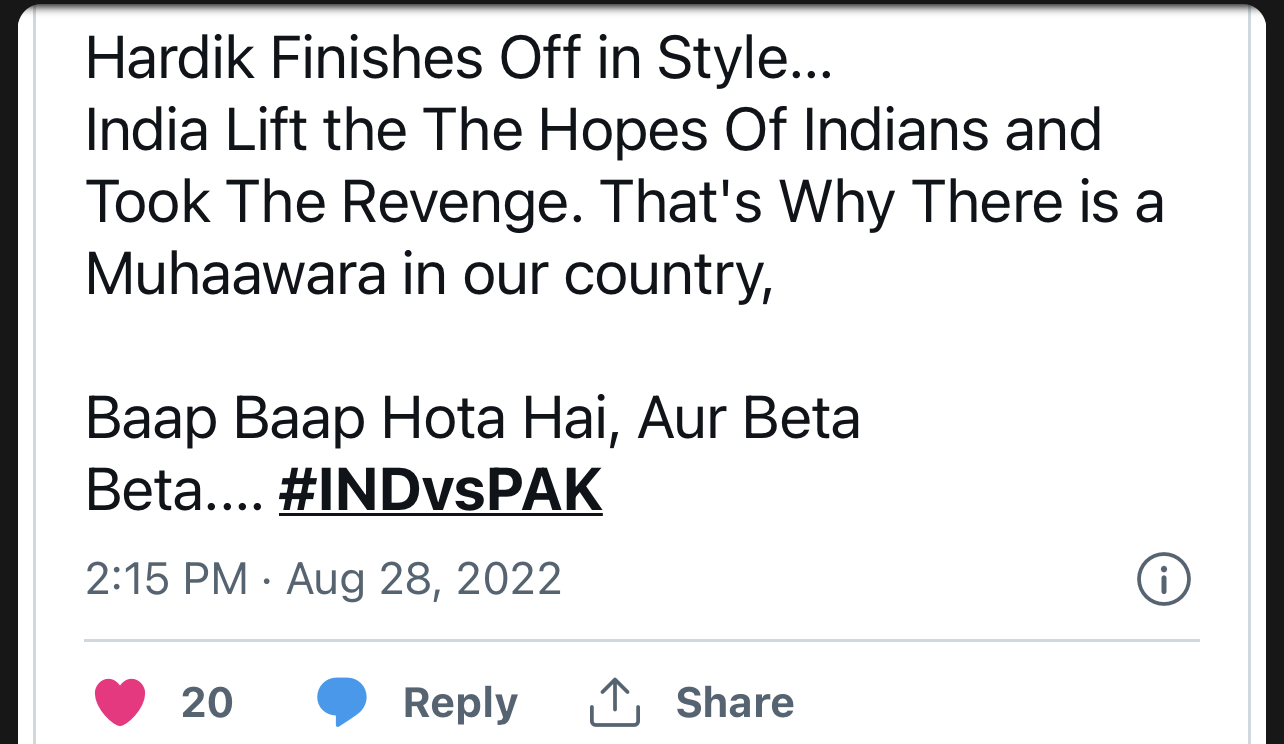The image size is (1284, 744).
Task: Like the tweet with the heart icon
Action: click(120, 702)
